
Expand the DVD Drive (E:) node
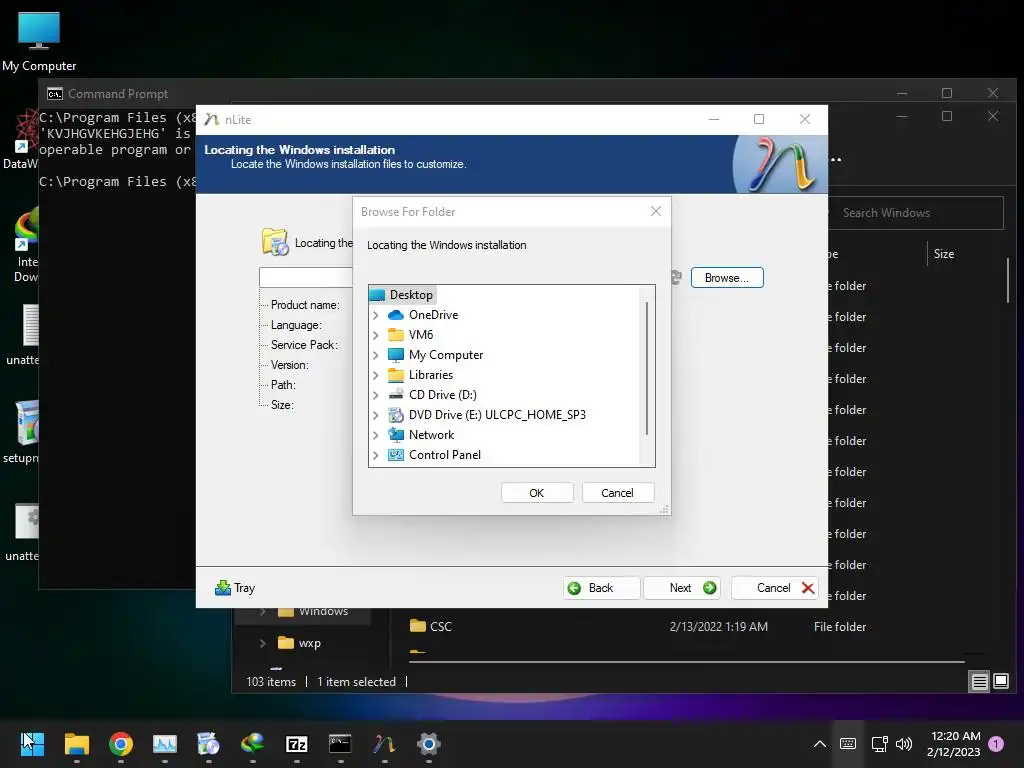[376, 415]
